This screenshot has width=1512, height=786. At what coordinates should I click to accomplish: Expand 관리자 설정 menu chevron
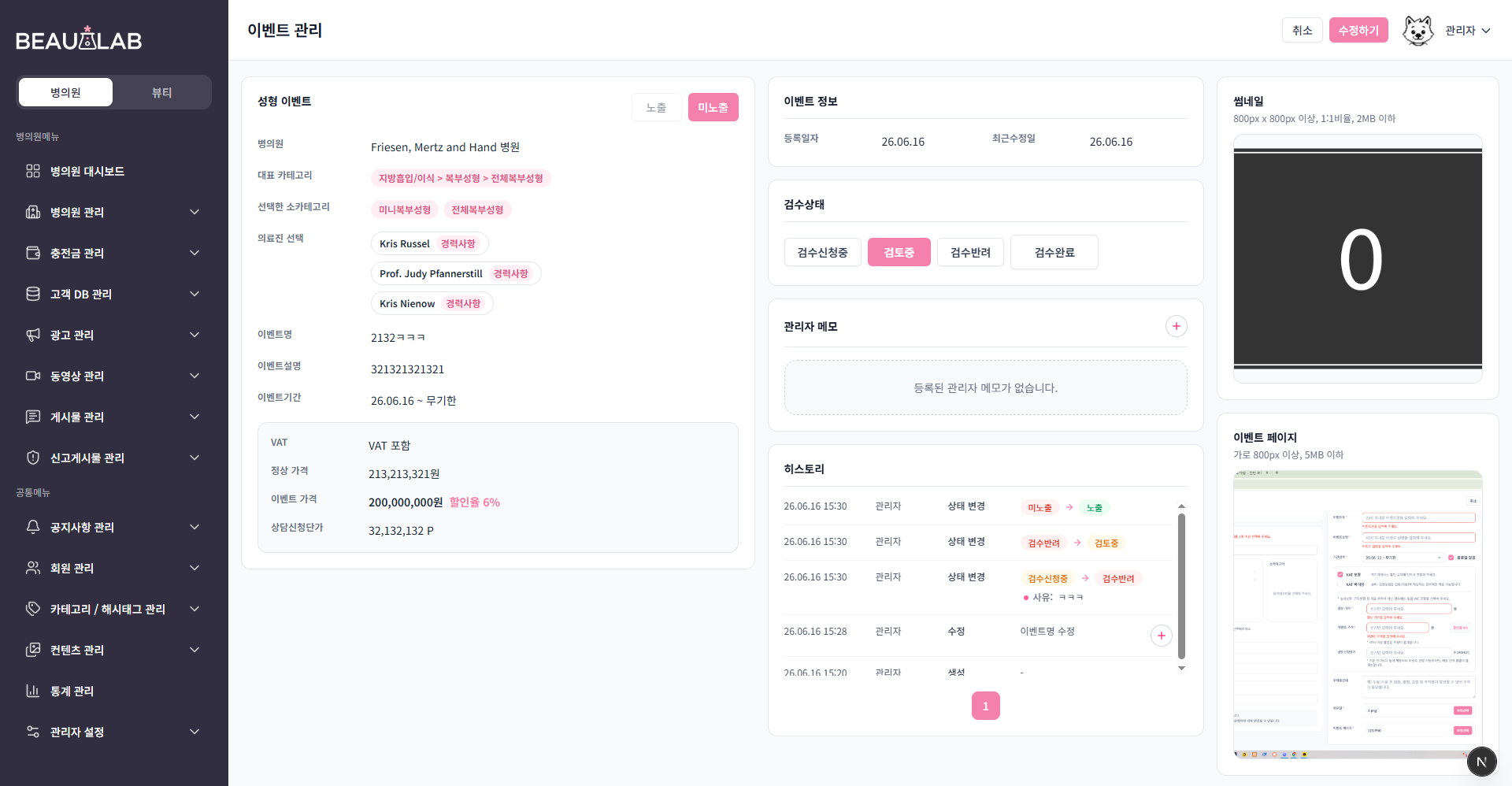point(195,732)
